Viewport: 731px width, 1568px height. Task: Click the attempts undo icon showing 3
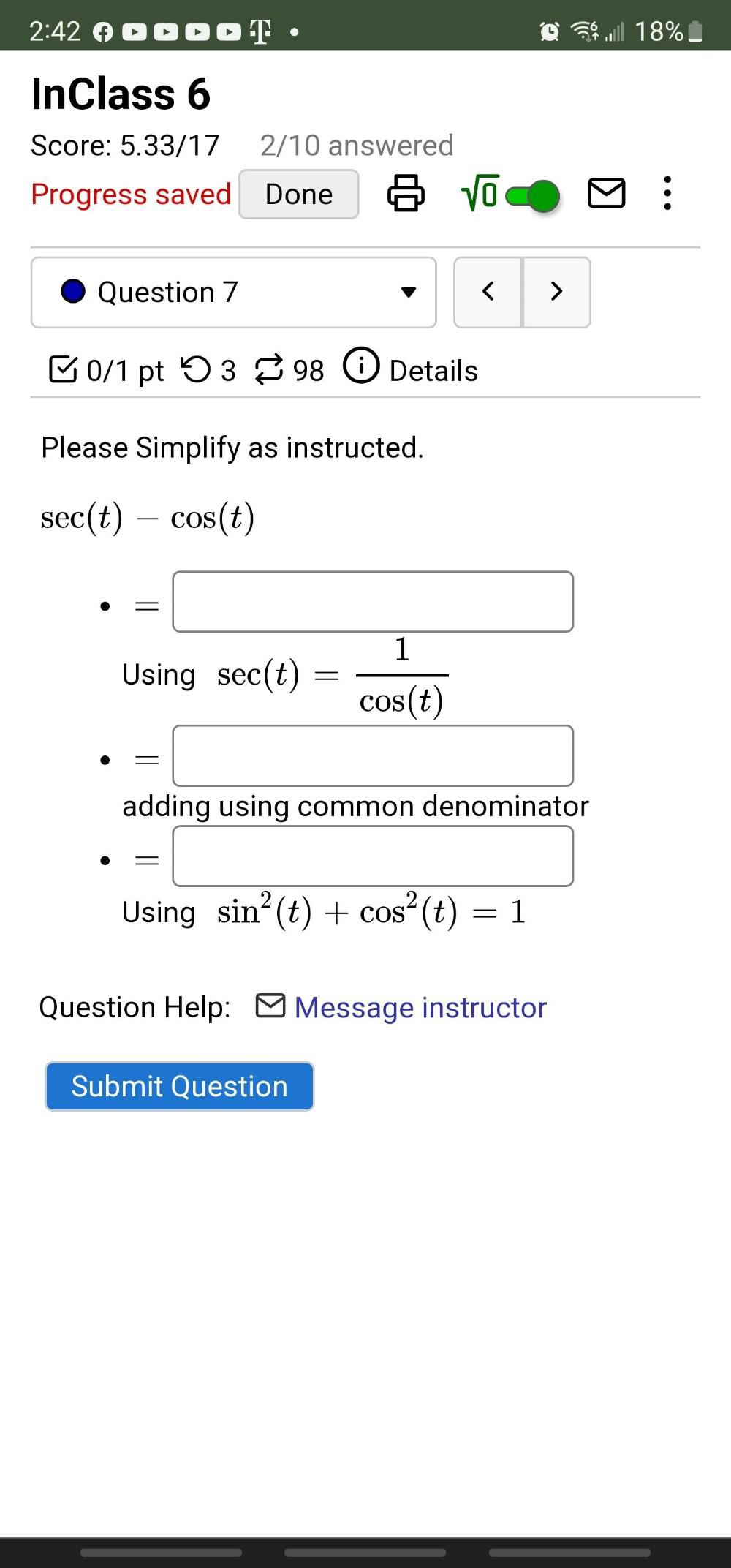[x=196, y=369]
